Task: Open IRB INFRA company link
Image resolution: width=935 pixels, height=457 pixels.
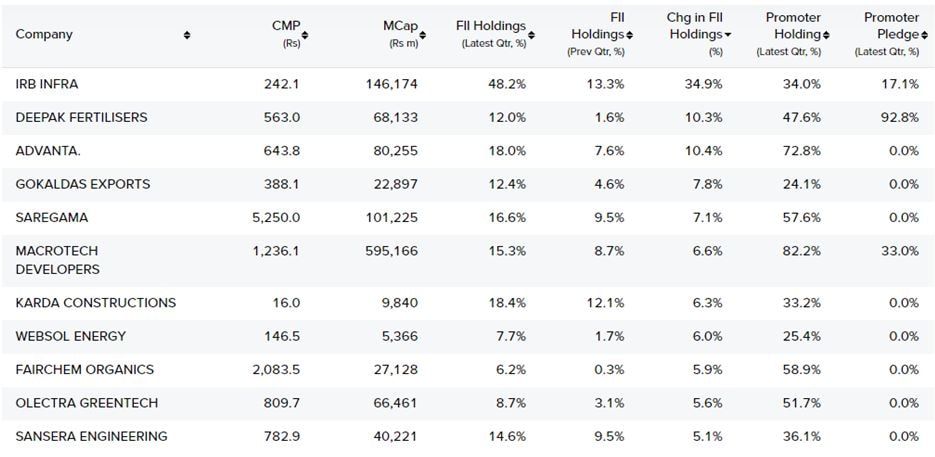Action: click(x=49, y=84)
